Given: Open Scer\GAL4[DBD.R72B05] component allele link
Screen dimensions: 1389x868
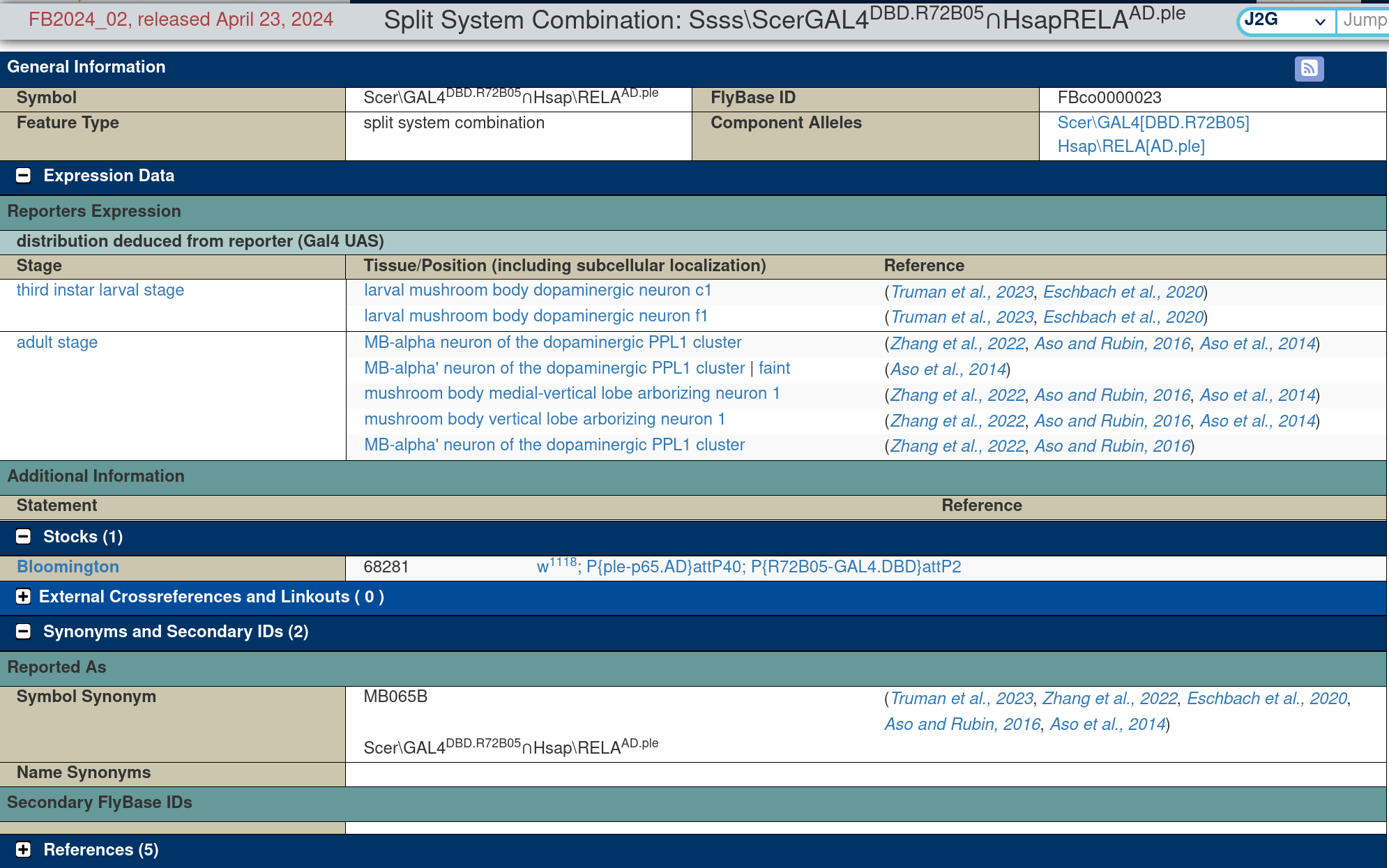Looking at the screenshot, I should point(1153,123).
